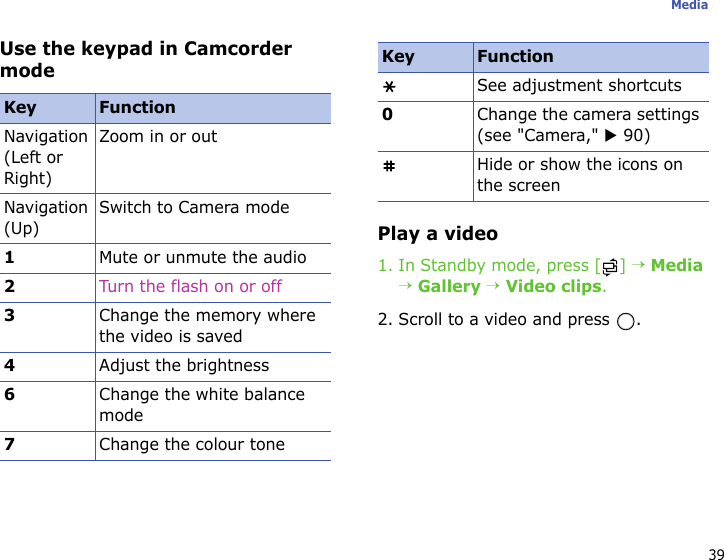Click the Media header at page top
Screen dimensions: 724x560
[x=689, y=6]
